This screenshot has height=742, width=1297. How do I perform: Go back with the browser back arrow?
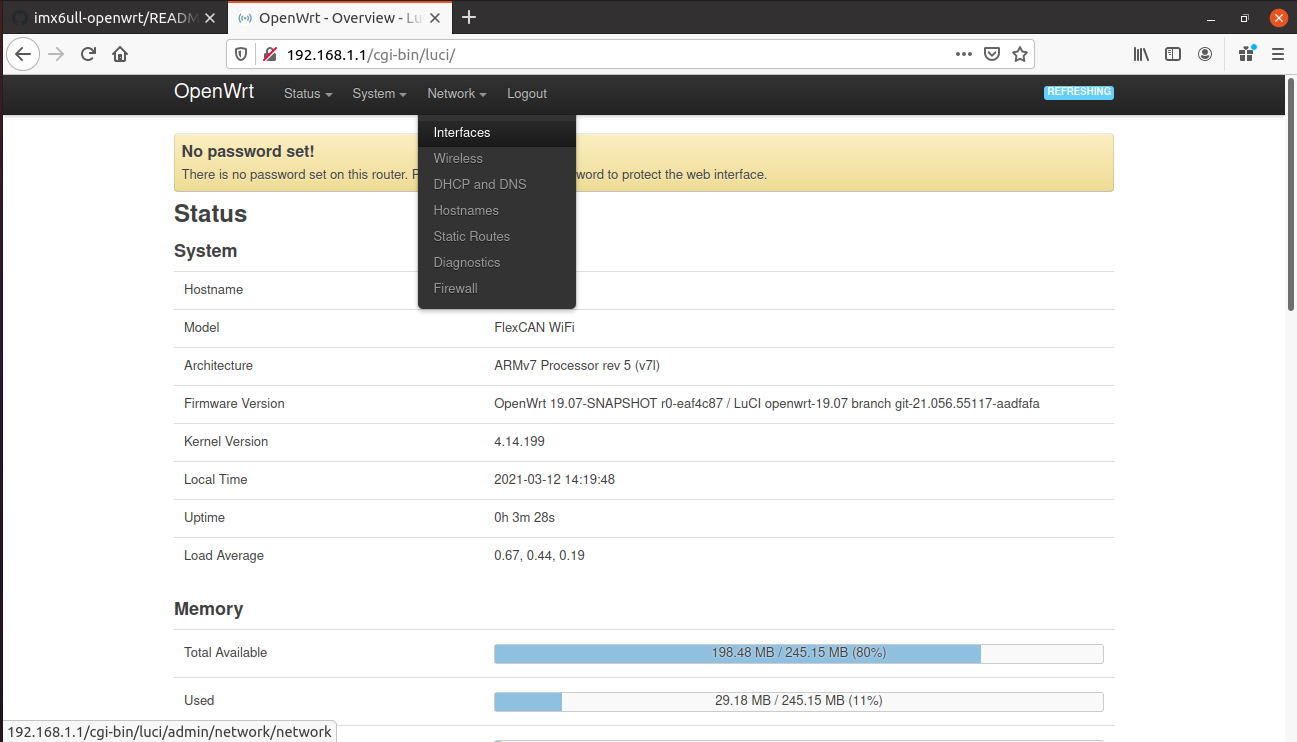point(22,54)
